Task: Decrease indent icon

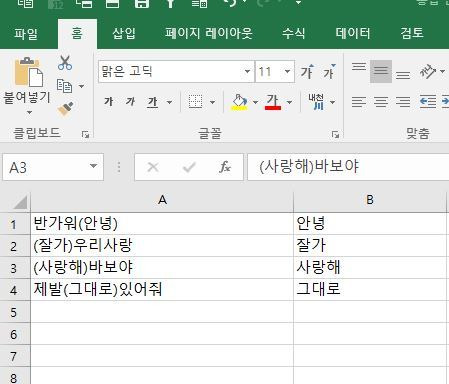Action: click(x=428, y=102)
